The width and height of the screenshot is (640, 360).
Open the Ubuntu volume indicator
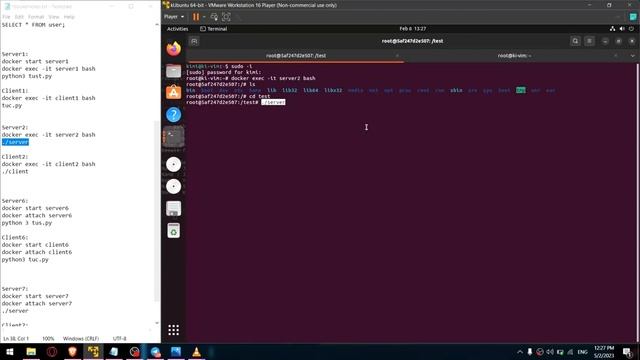(x=622, y=29)
